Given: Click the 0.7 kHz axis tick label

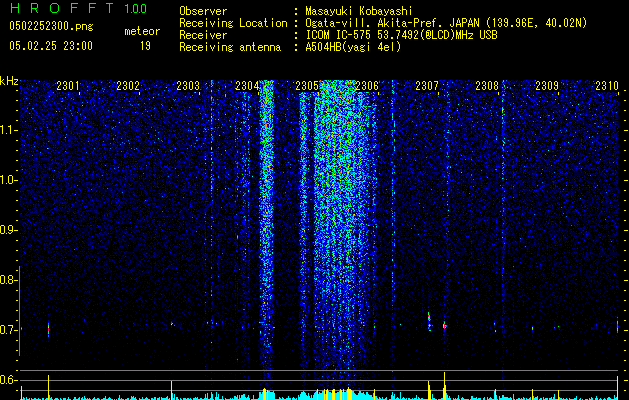Looking at the screenshot, I should [8, 330].
